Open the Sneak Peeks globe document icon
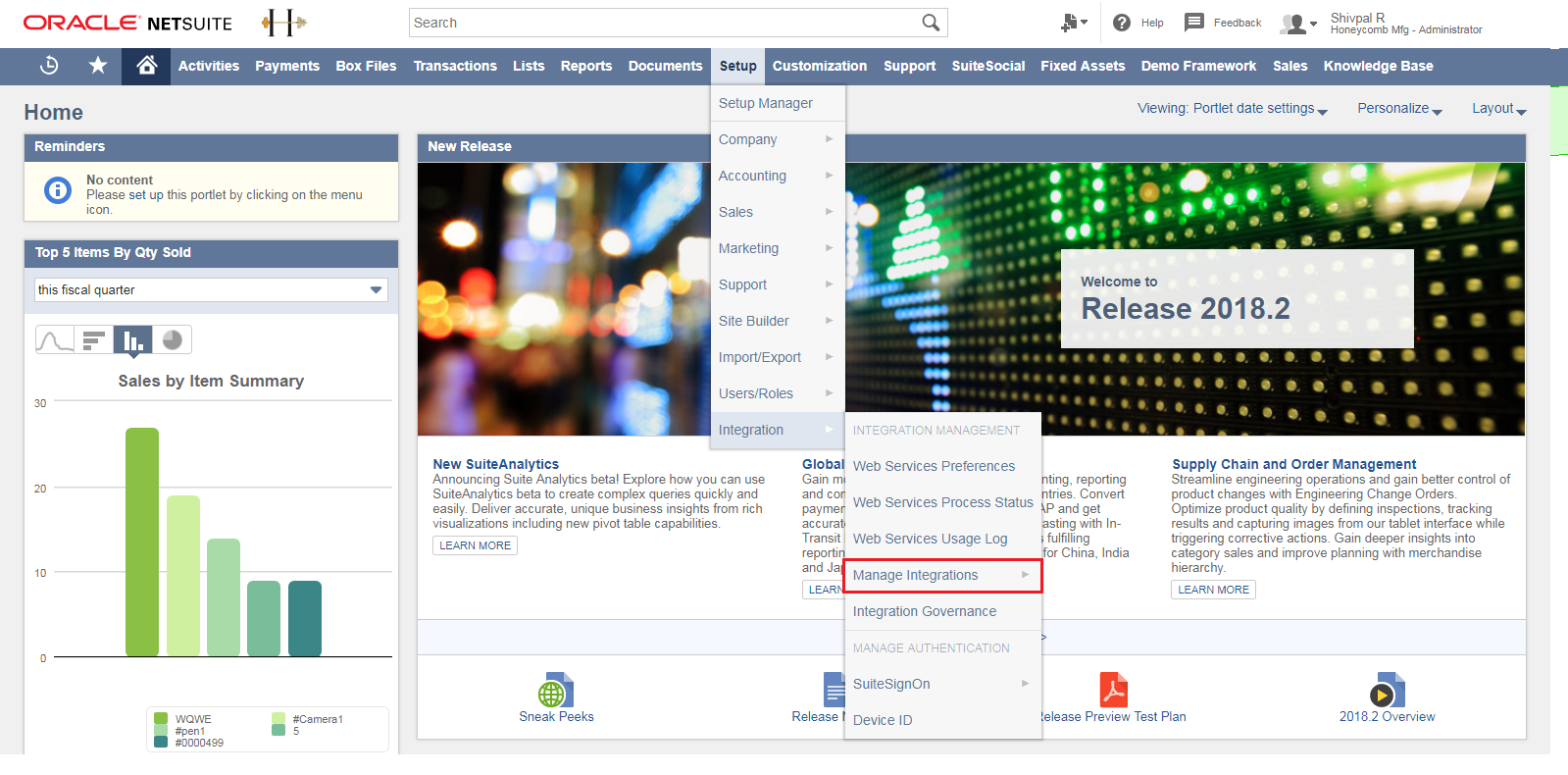 pos(556,690)
